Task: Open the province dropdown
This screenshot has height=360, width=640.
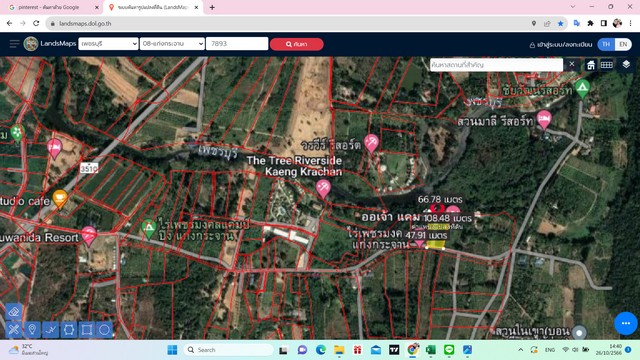Action: (108, 44)
